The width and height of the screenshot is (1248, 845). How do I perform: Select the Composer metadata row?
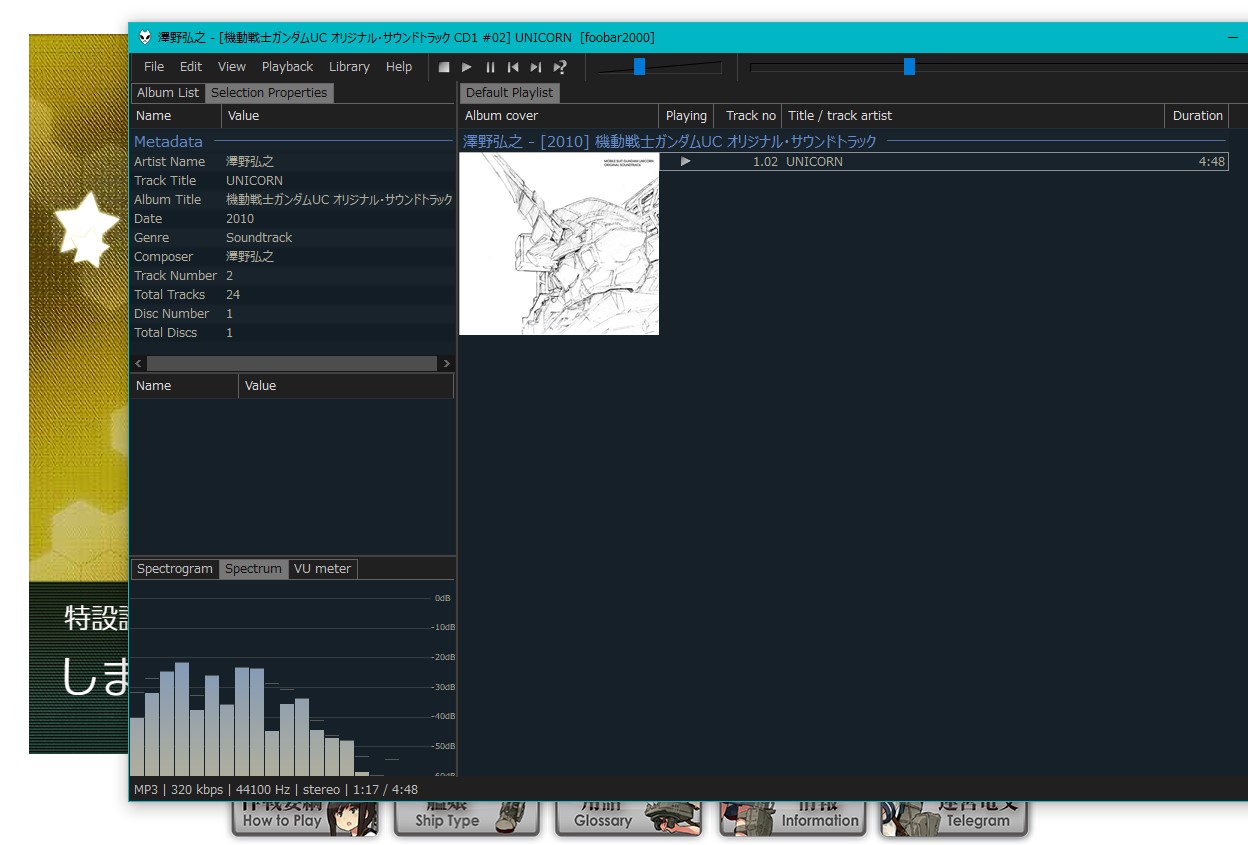293,257
